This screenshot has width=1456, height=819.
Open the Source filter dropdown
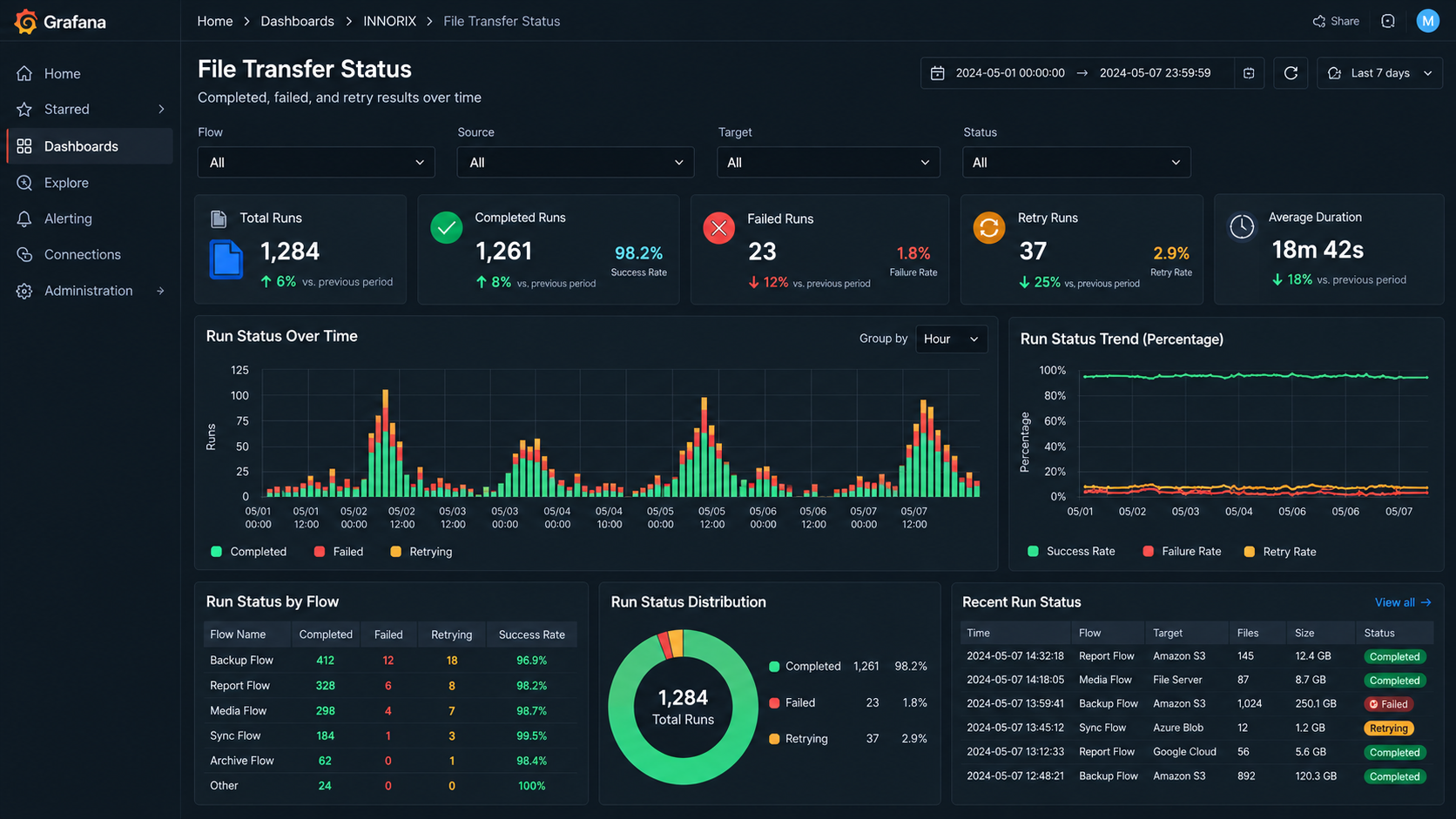(x=576, y=163)
